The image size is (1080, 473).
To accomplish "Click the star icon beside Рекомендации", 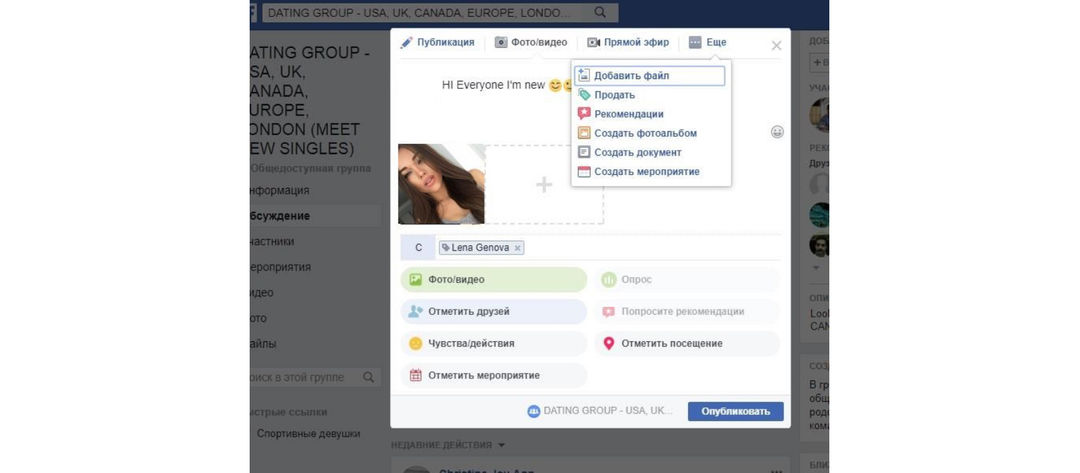I will pos(584,114).
